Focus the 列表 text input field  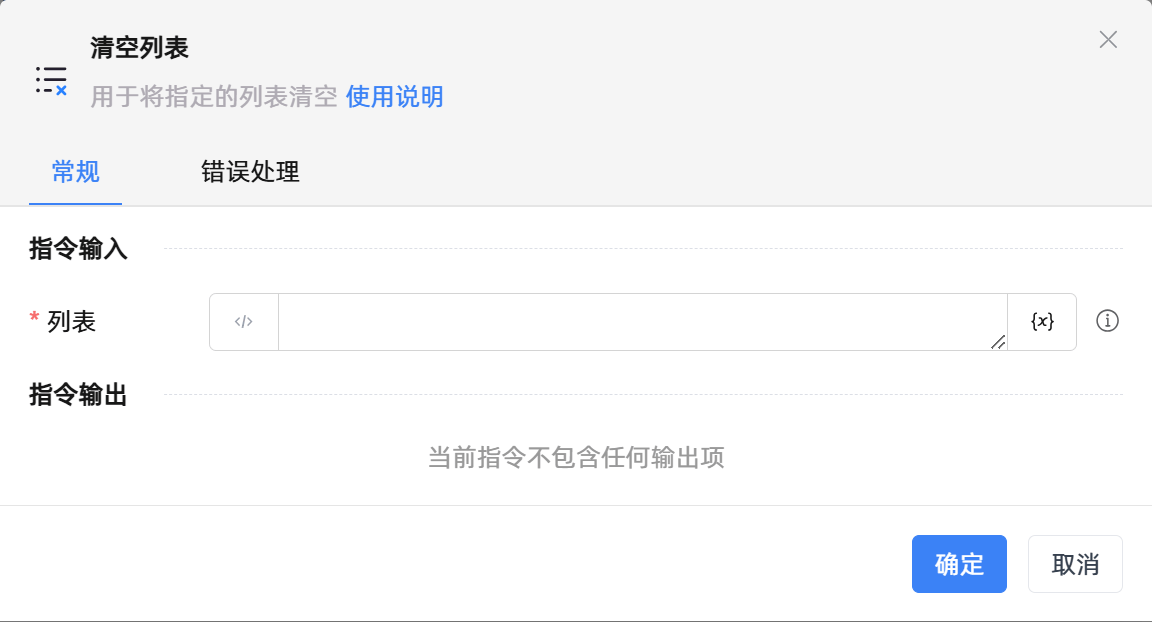[640, 322]
